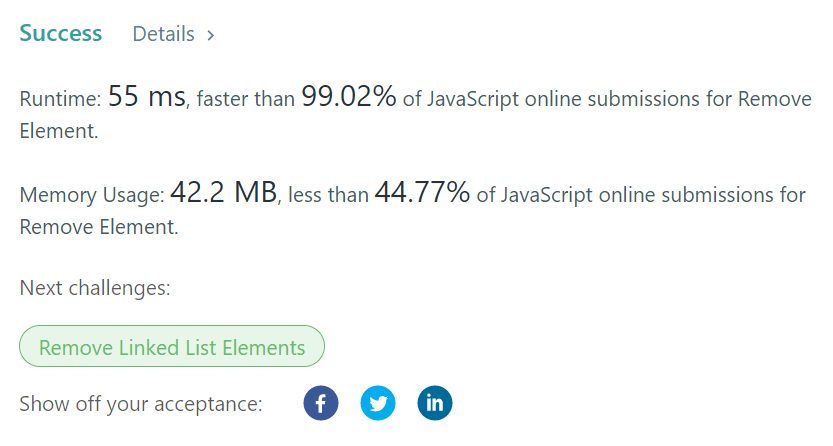Viewport: 833px width, 446px height.
Task: Click the 99.02% runtime percentile
Action: tap(348, 97)
